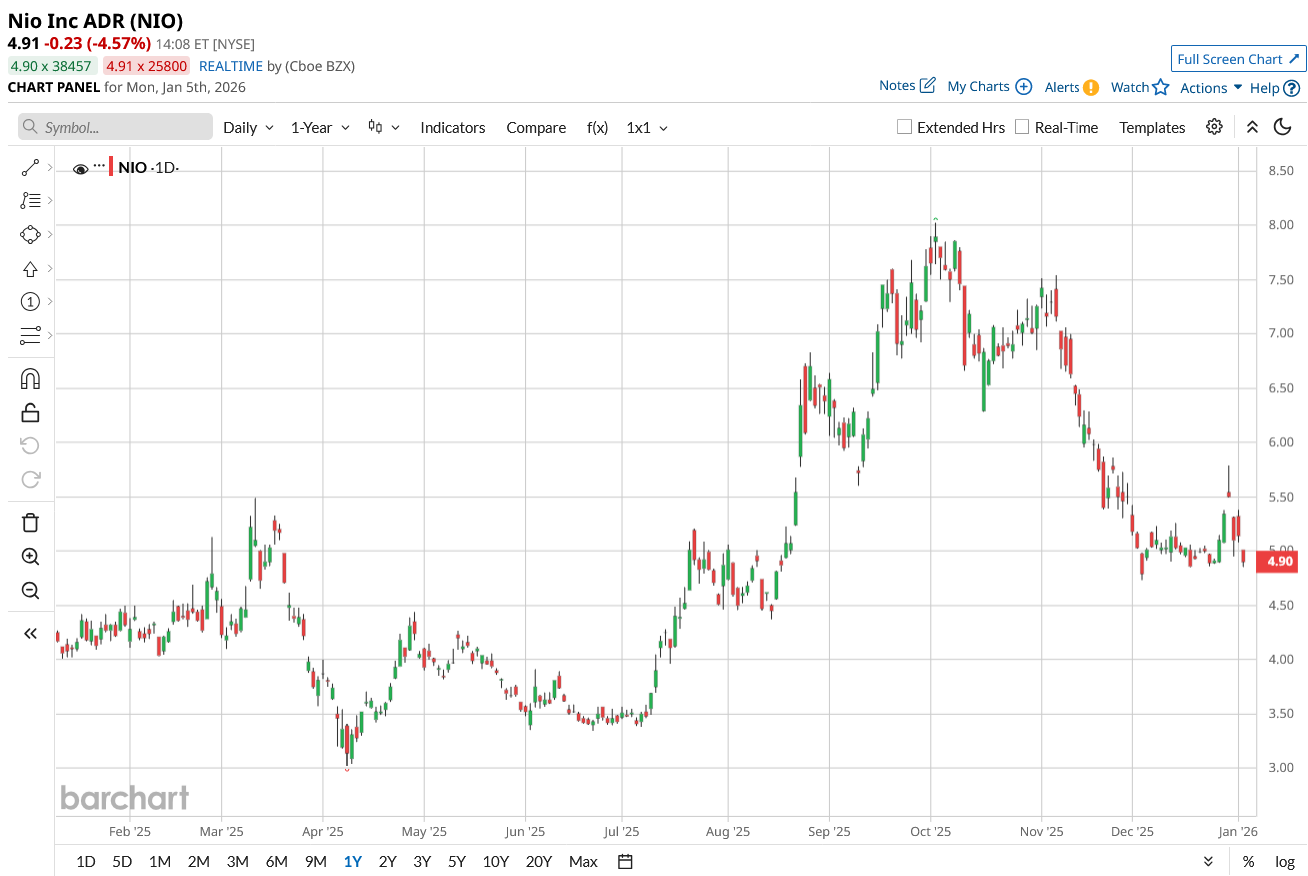Image resolution: width=1308 pixels, height=876 pixels.
Task: Select the Fibonacci levels list tool
Action: pyautogui.click(x=30, y=201)
